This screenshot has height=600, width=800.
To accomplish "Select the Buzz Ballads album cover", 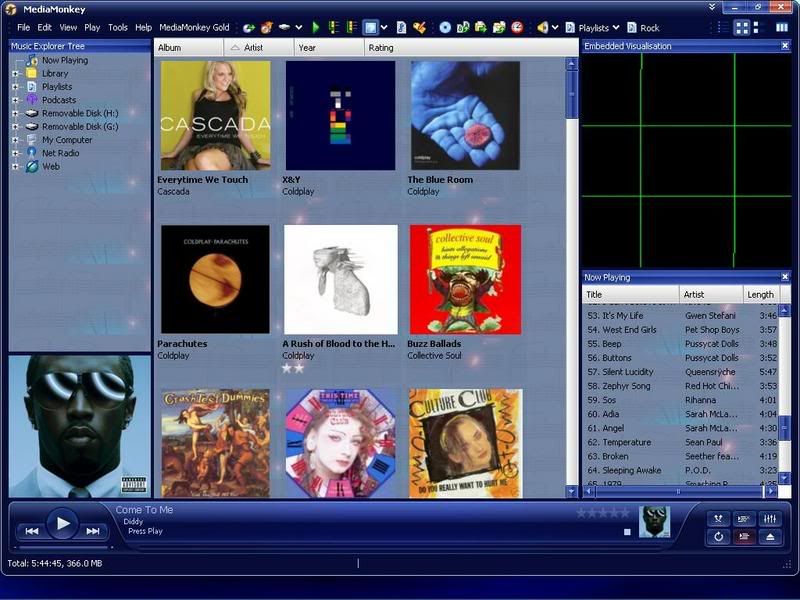I will tap(465, 280).
